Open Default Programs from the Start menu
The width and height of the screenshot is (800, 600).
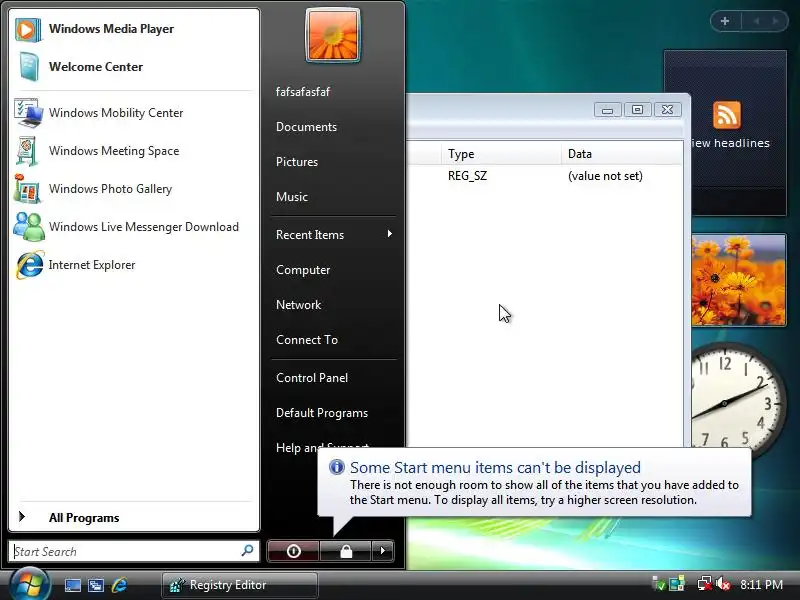tap(334, 413)
